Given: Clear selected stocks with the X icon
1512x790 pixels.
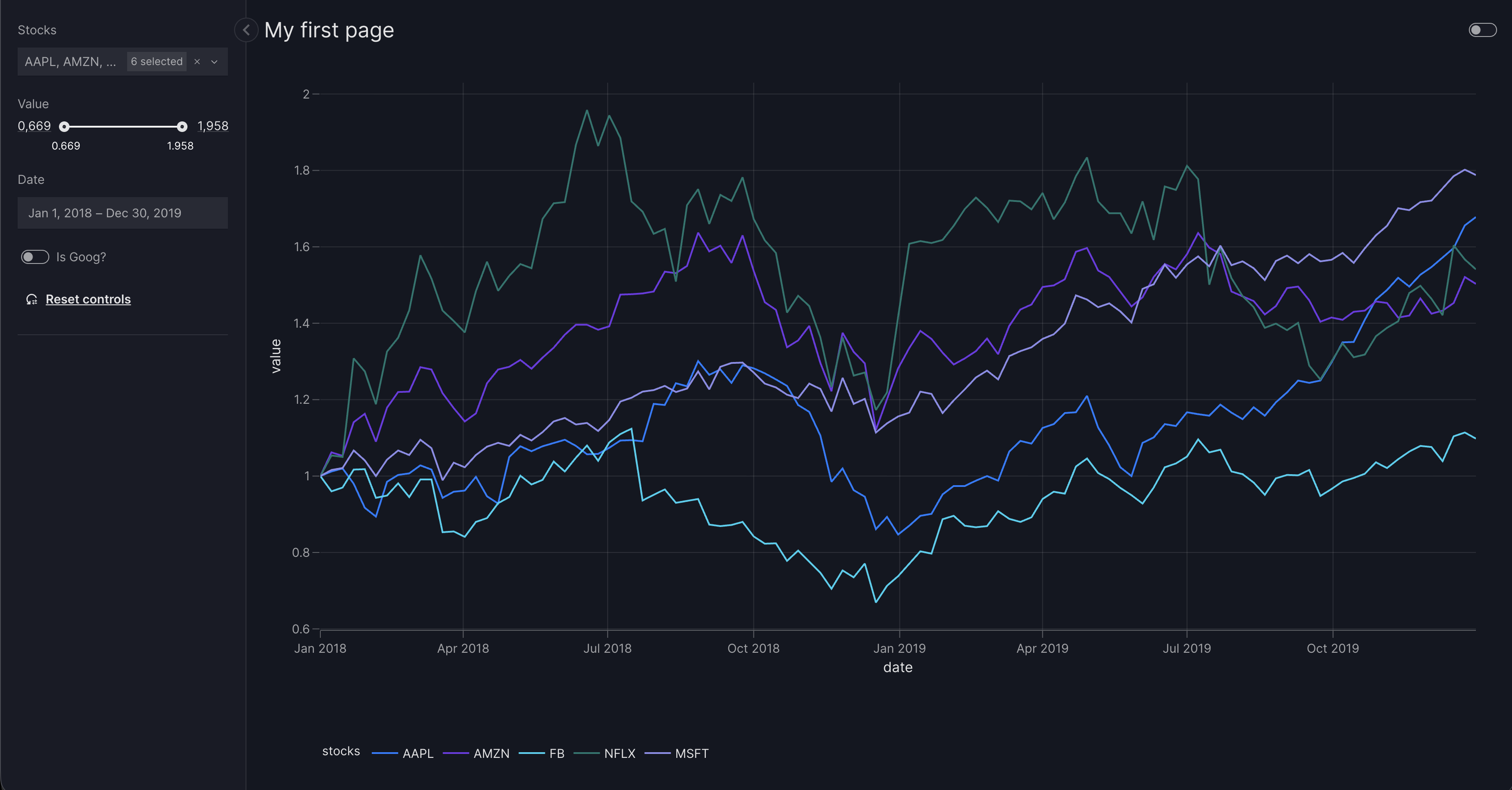Looking at the screenshot, I should click(197, 62).
